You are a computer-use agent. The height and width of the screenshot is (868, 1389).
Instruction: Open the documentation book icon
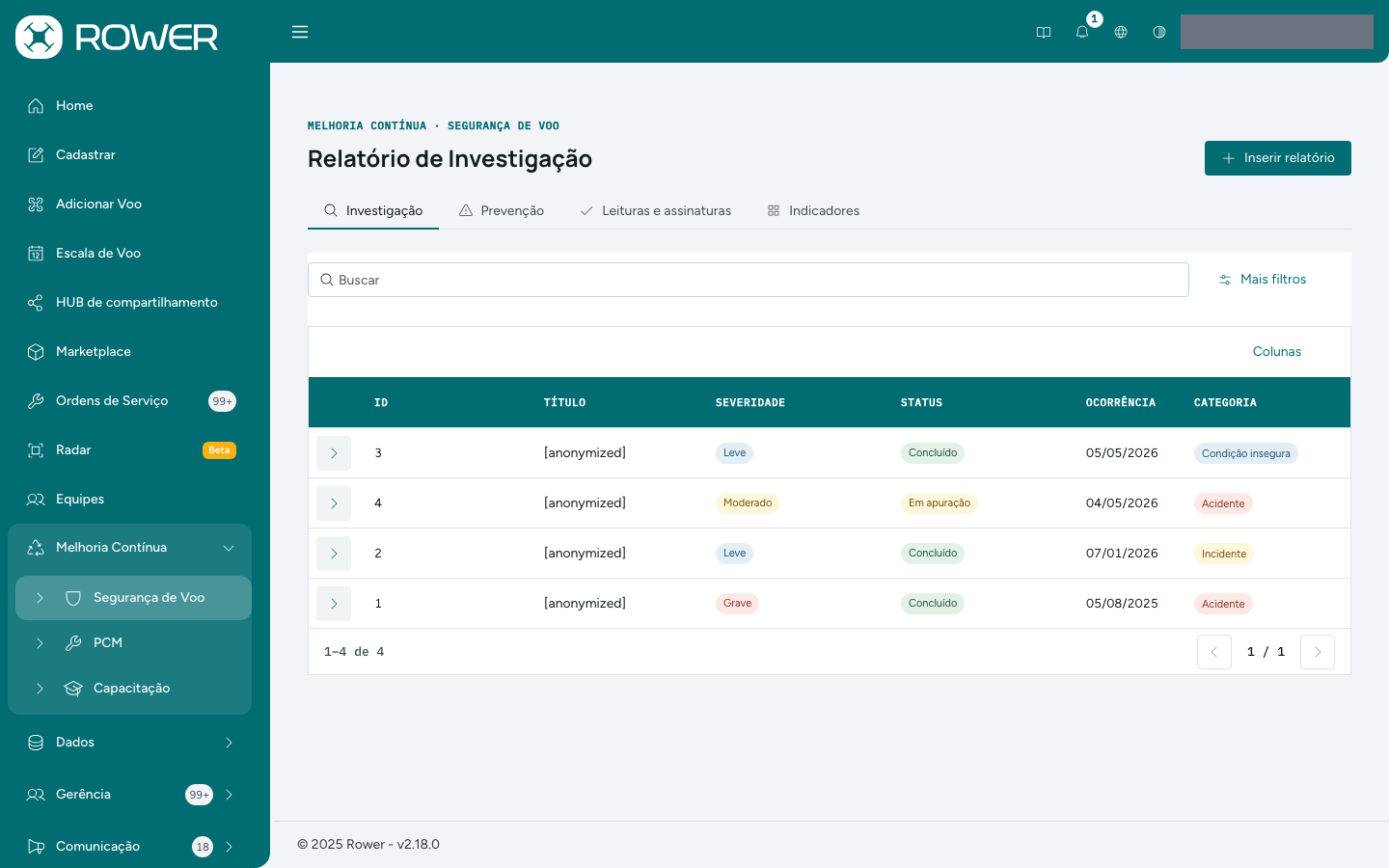click(x=1044, y=32)
